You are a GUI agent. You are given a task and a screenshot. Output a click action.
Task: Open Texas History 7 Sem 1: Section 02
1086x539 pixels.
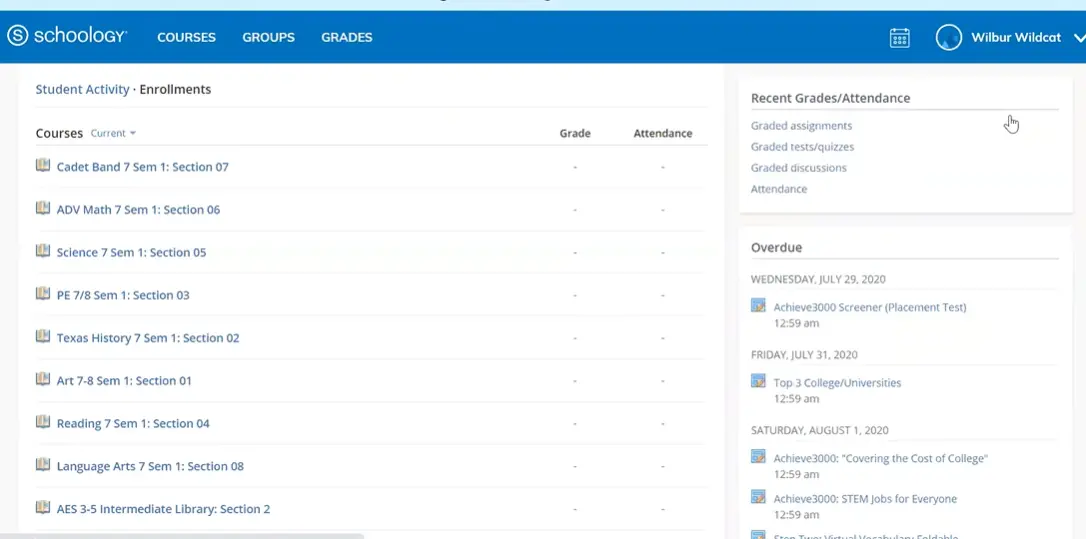[x=148, y=338]
